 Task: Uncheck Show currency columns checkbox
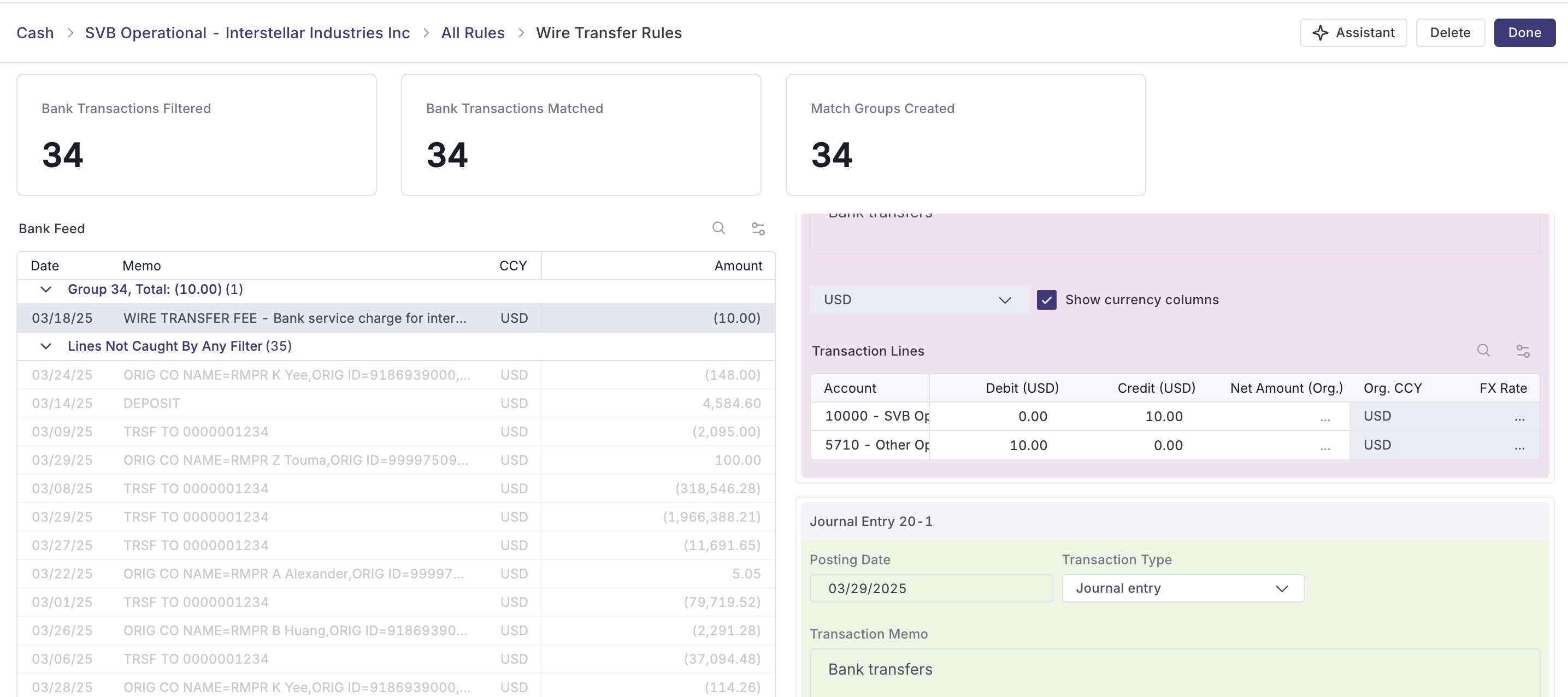(1046, 299)
